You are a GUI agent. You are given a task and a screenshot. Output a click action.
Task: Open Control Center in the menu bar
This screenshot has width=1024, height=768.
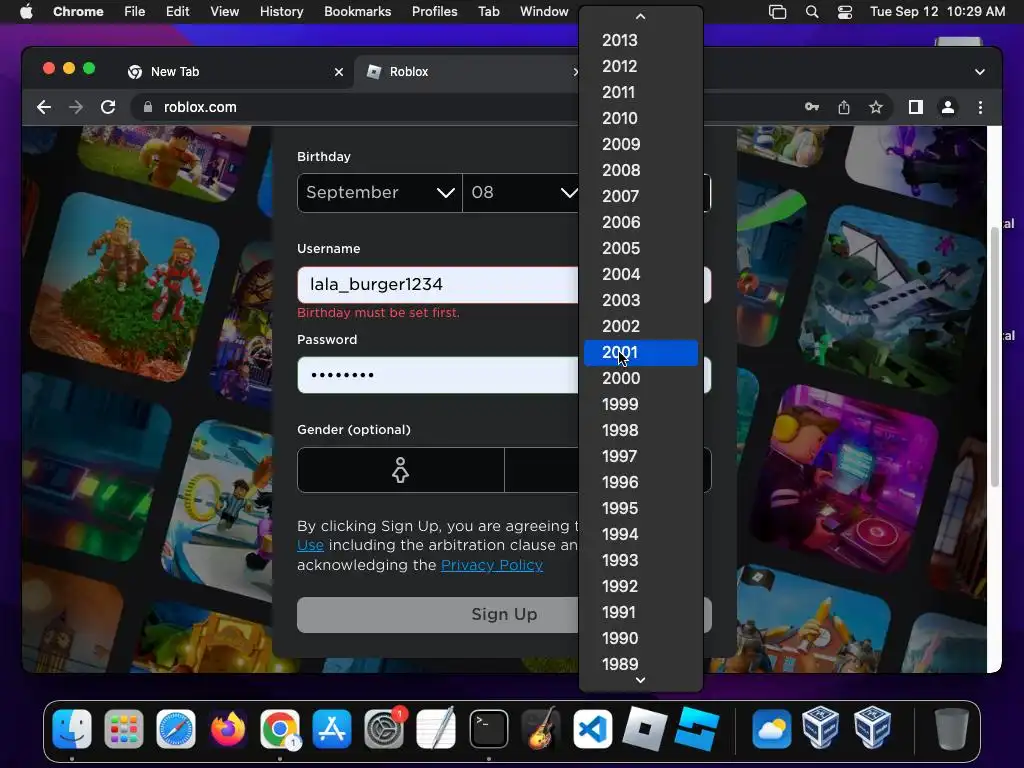pos(844,12)
